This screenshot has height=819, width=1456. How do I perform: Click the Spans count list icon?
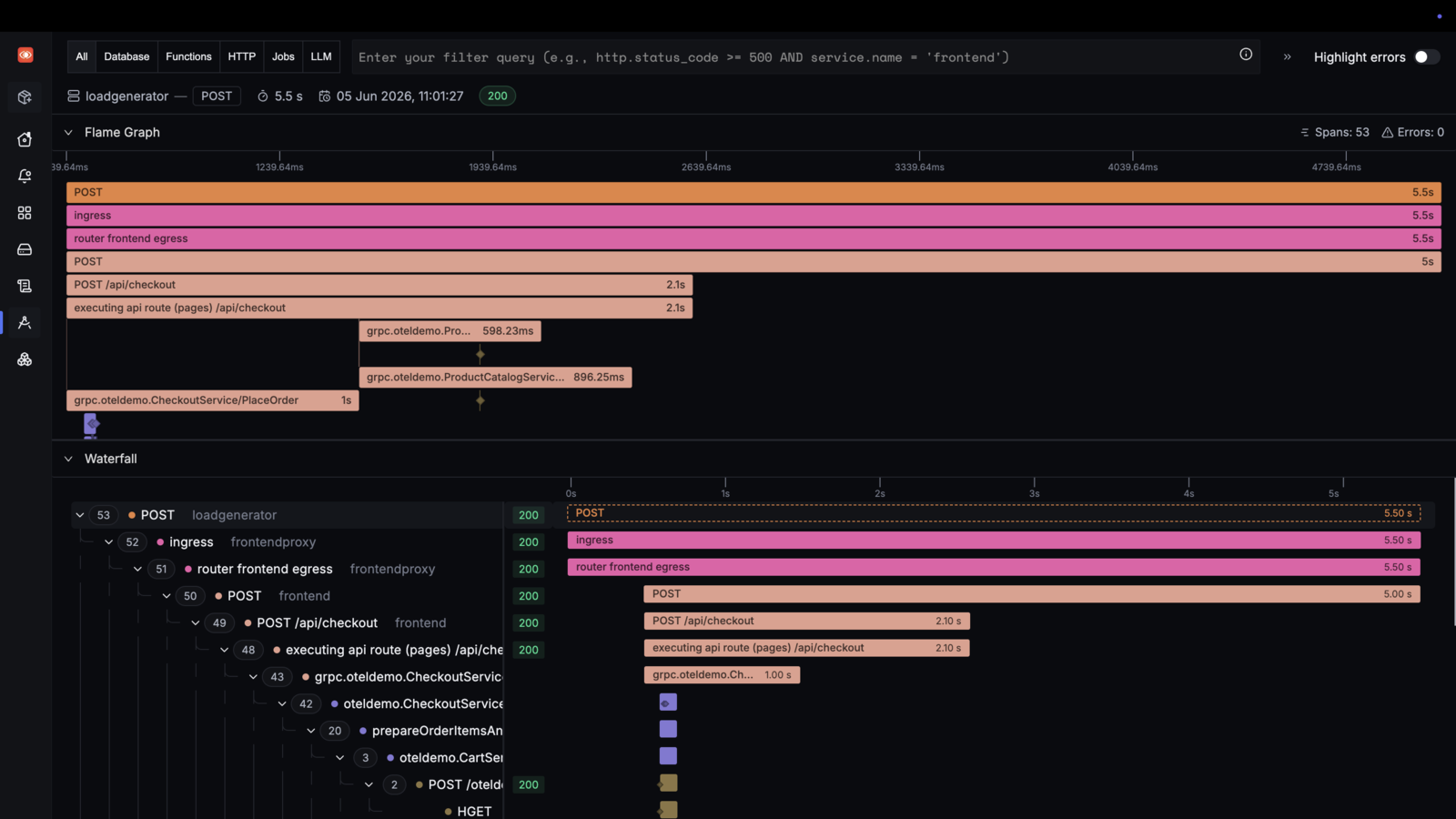pos(1305,132)
